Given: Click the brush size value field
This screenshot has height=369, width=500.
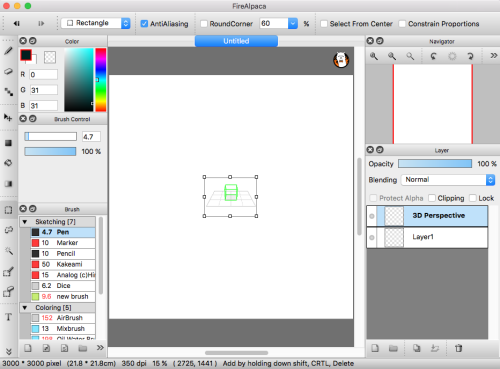Looking at the screenshot, I should [x=91, y=137].
